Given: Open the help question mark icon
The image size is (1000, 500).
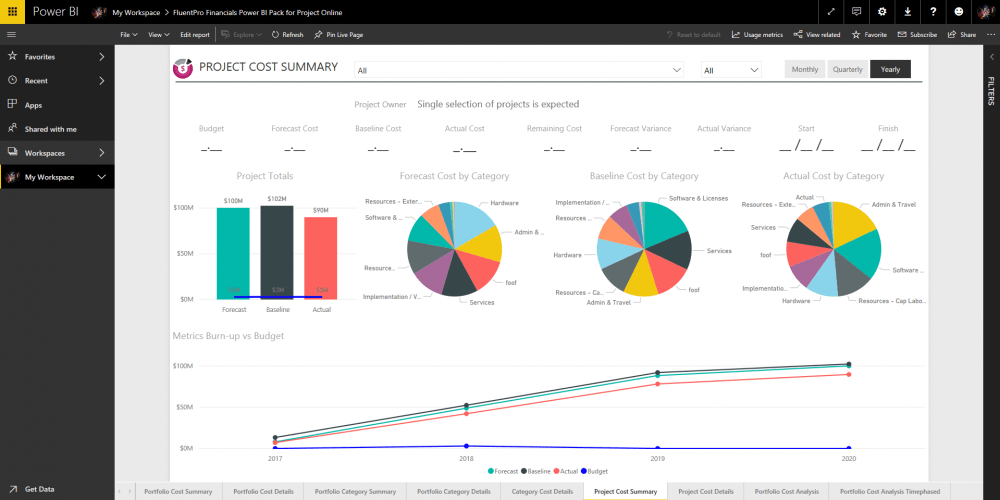Looking at the screenshot, I should [933, 12].
